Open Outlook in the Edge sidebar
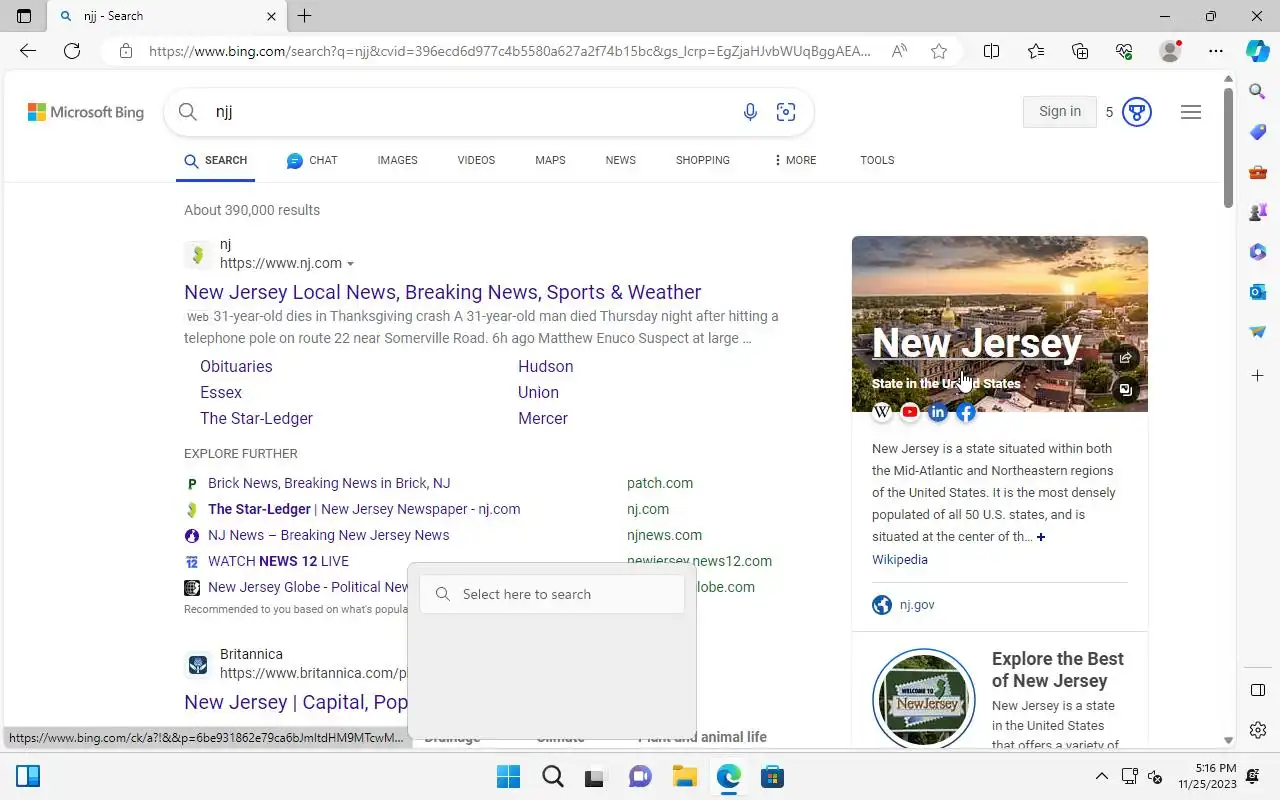 1258,292
